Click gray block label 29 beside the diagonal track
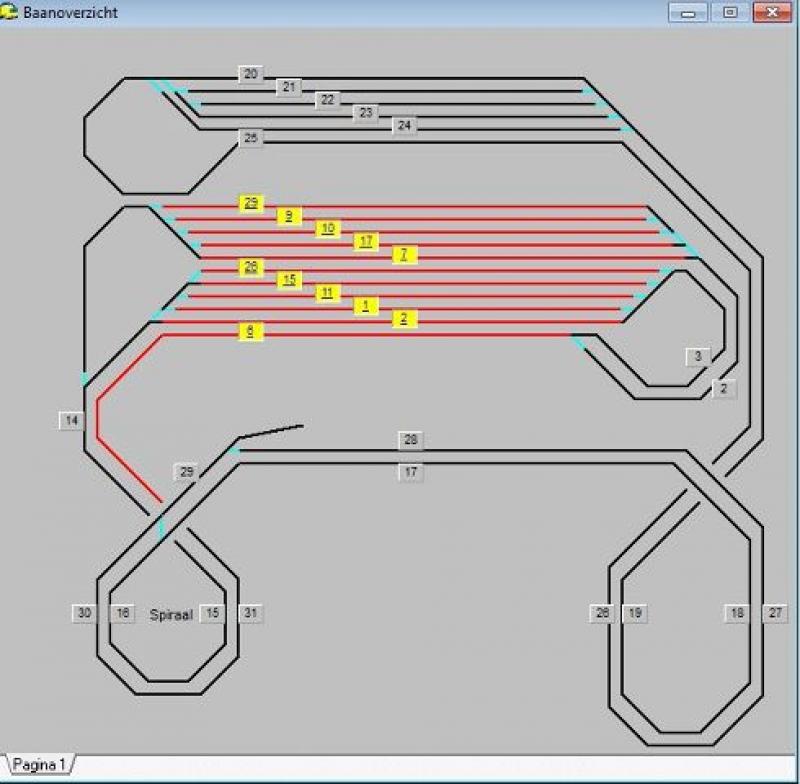The height and width of the screenshot is (784, 800). (x=187, y=472)
